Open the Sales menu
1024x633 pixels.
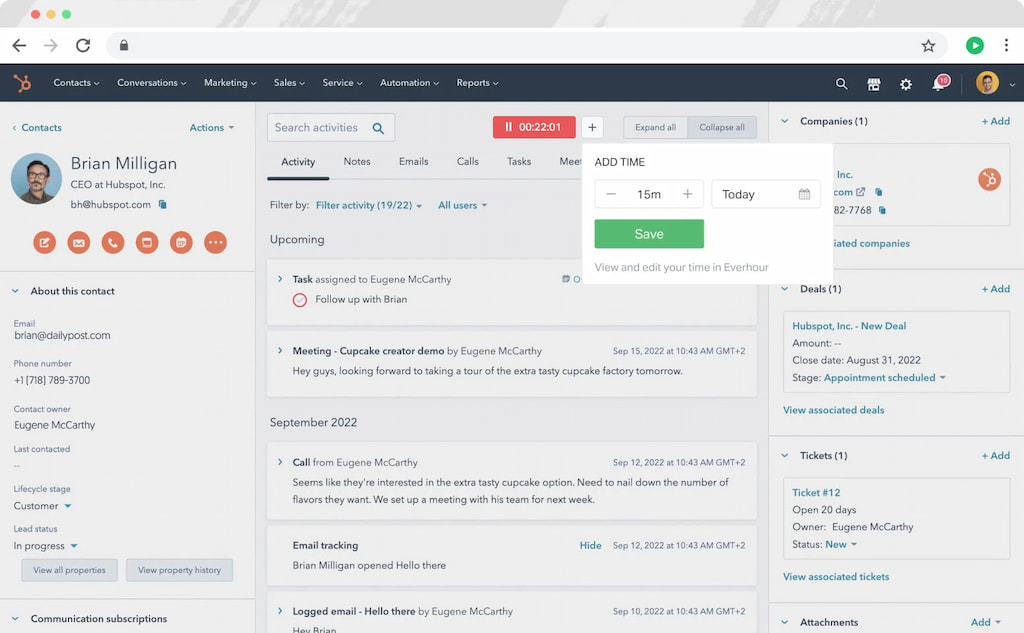click(288, 83)
